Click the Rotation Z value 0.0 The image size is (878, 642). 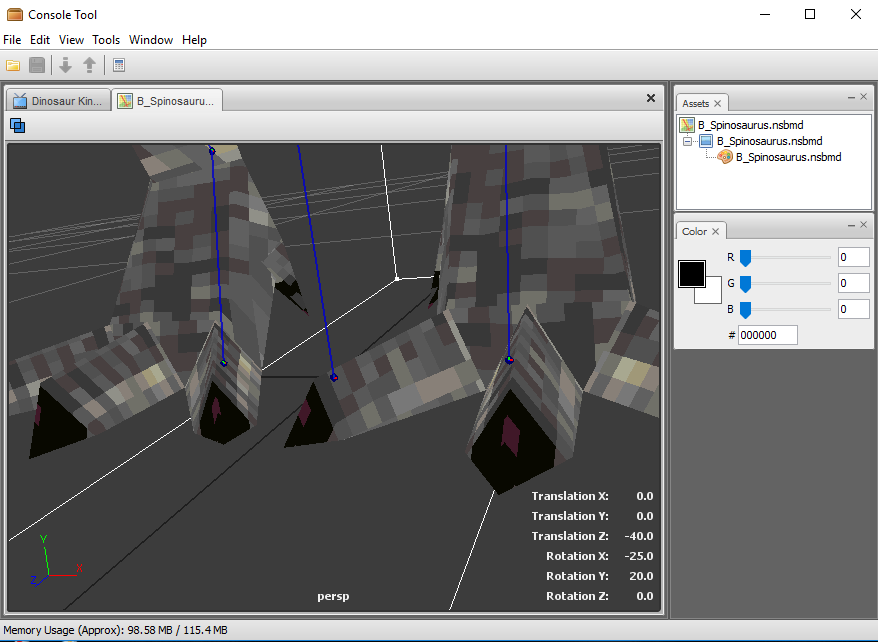click(645, 596)
